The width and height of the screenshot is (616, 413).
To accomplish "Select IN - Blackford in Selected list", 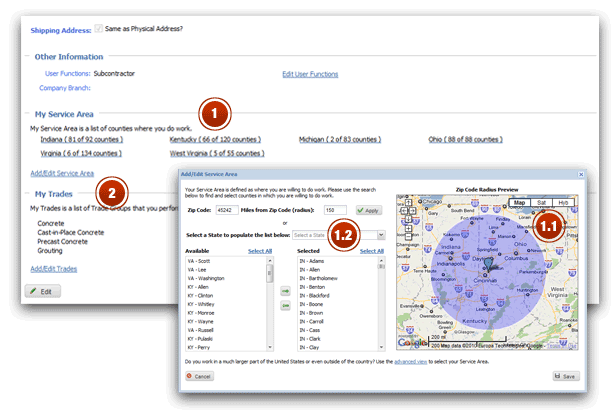I will click(338, 296).
